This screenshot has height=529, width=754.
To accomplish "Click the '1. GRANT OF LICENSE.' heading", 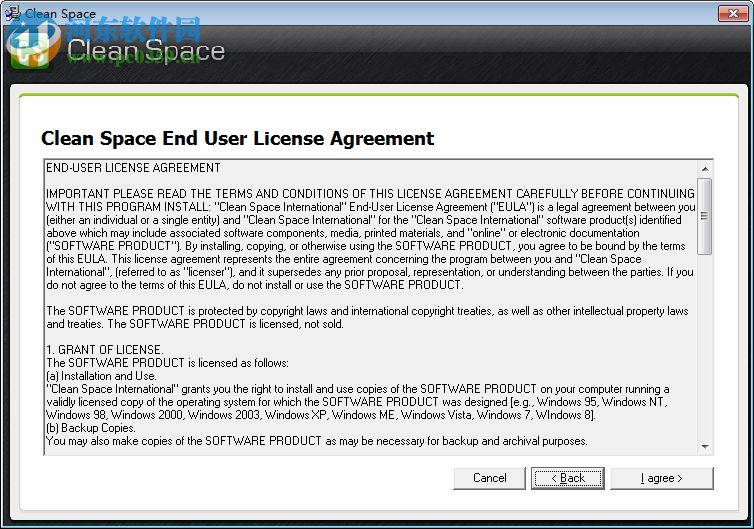I will click(105, 350).
